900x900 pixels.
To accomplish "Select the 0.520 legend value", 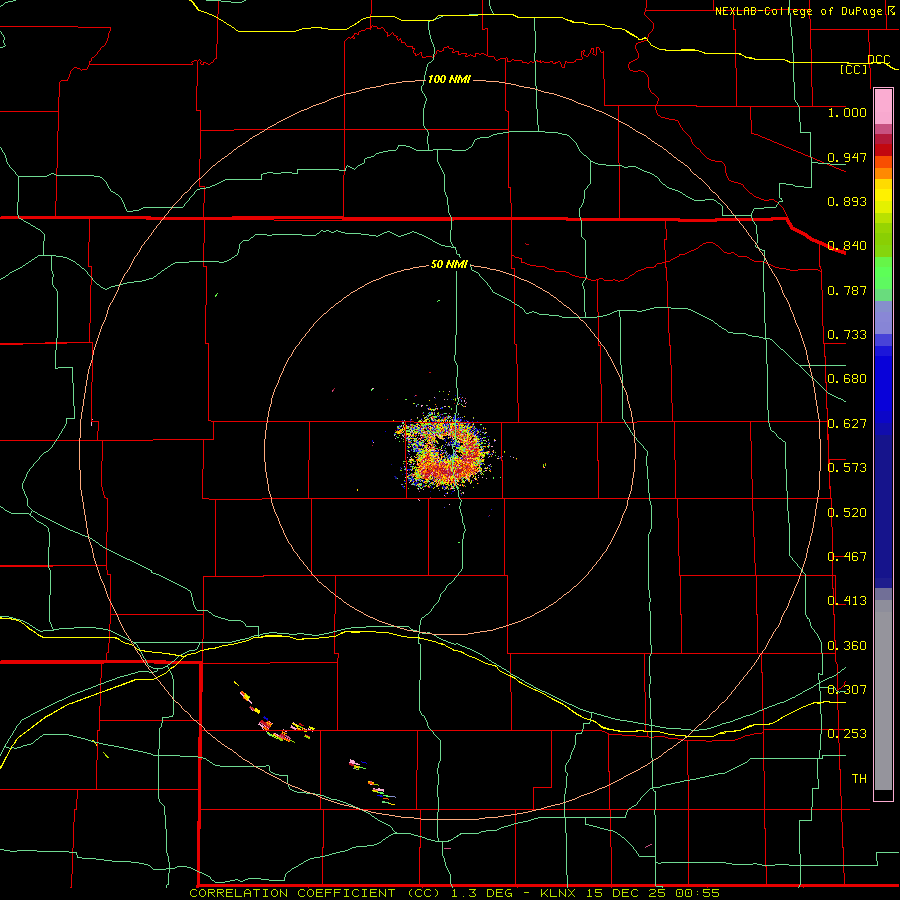I will (847, 513).
